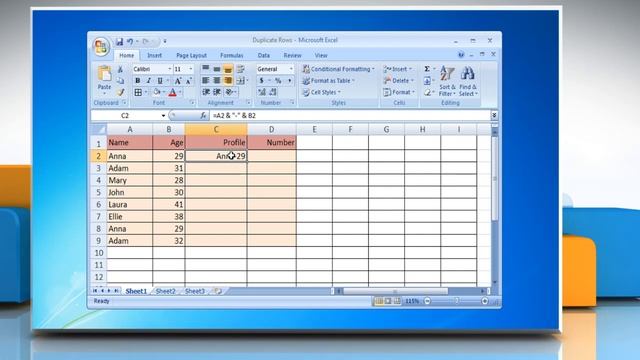Switch to the Insert ribbon tab
The width and height of the screenshot is (640, 360).
point(154,56)
